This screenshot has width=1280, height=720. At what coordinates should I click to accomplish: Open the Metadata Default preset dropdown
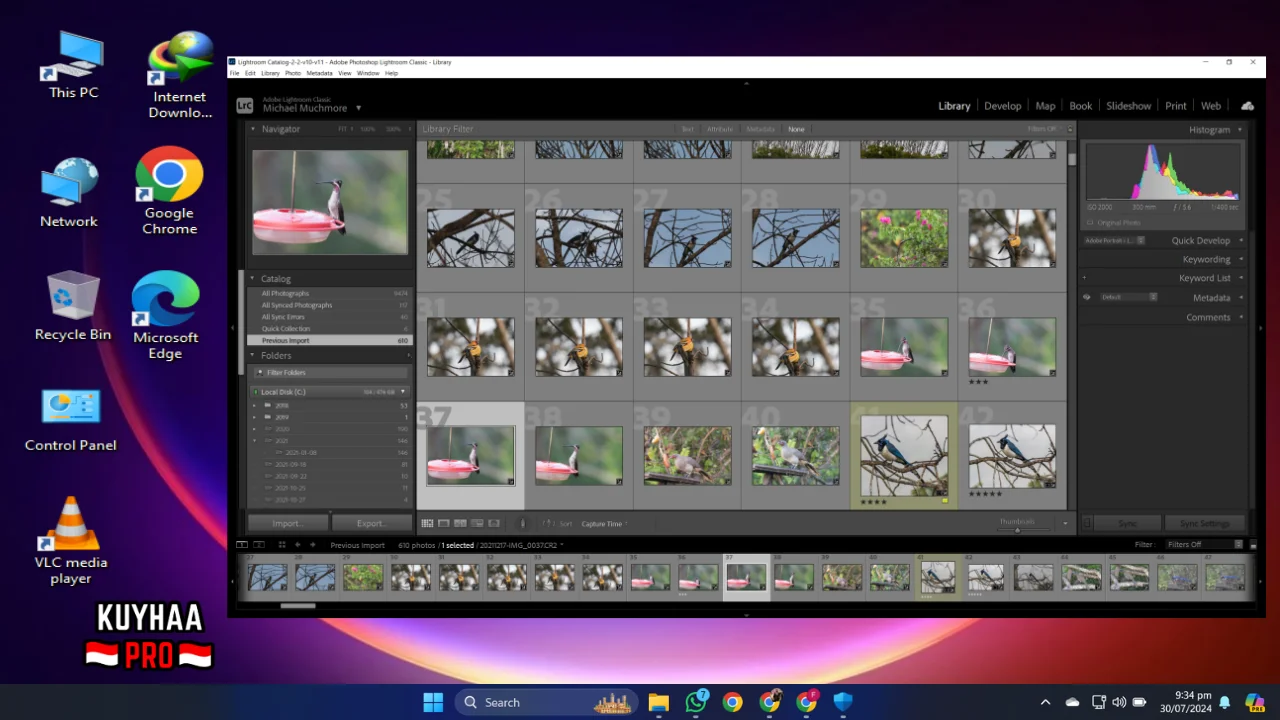click(1128, 297)
